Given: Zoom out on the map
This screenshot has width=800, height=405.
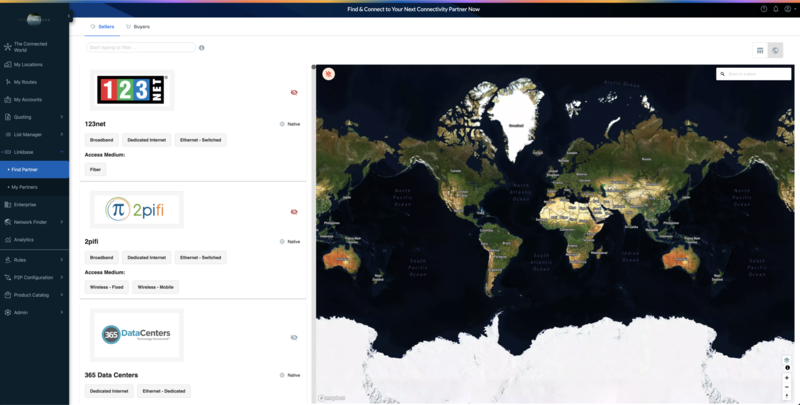Looking at the screenshot, I should click(787, 387).
